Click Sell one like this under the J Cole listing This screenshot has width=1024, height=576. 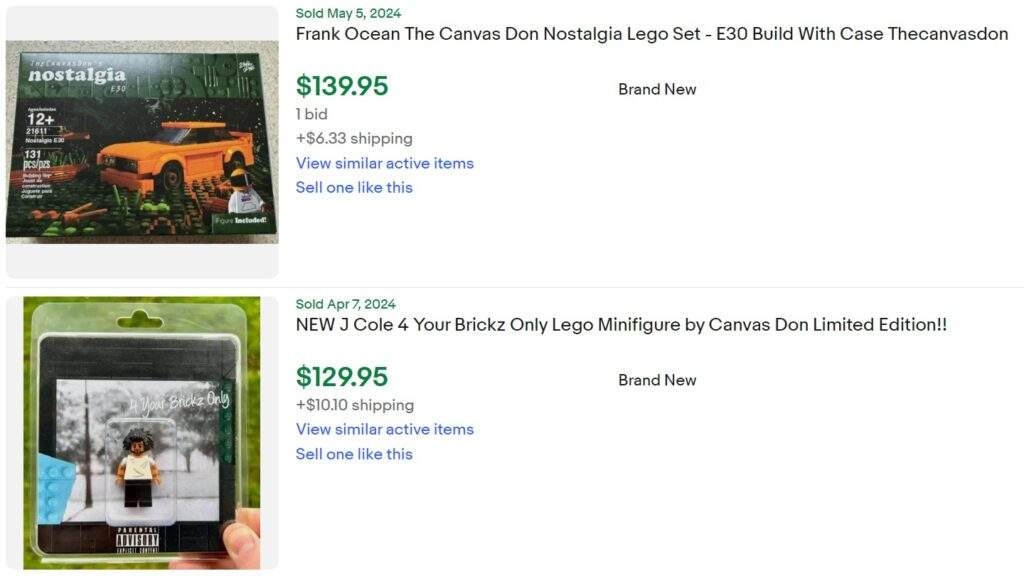click(x=354, y=454)
